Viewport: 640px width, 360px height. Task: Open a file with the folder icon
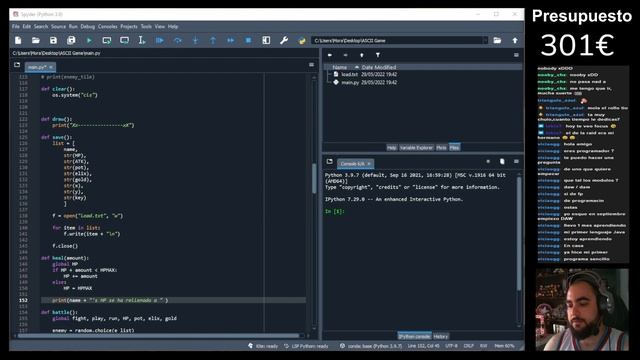[36, 40]
